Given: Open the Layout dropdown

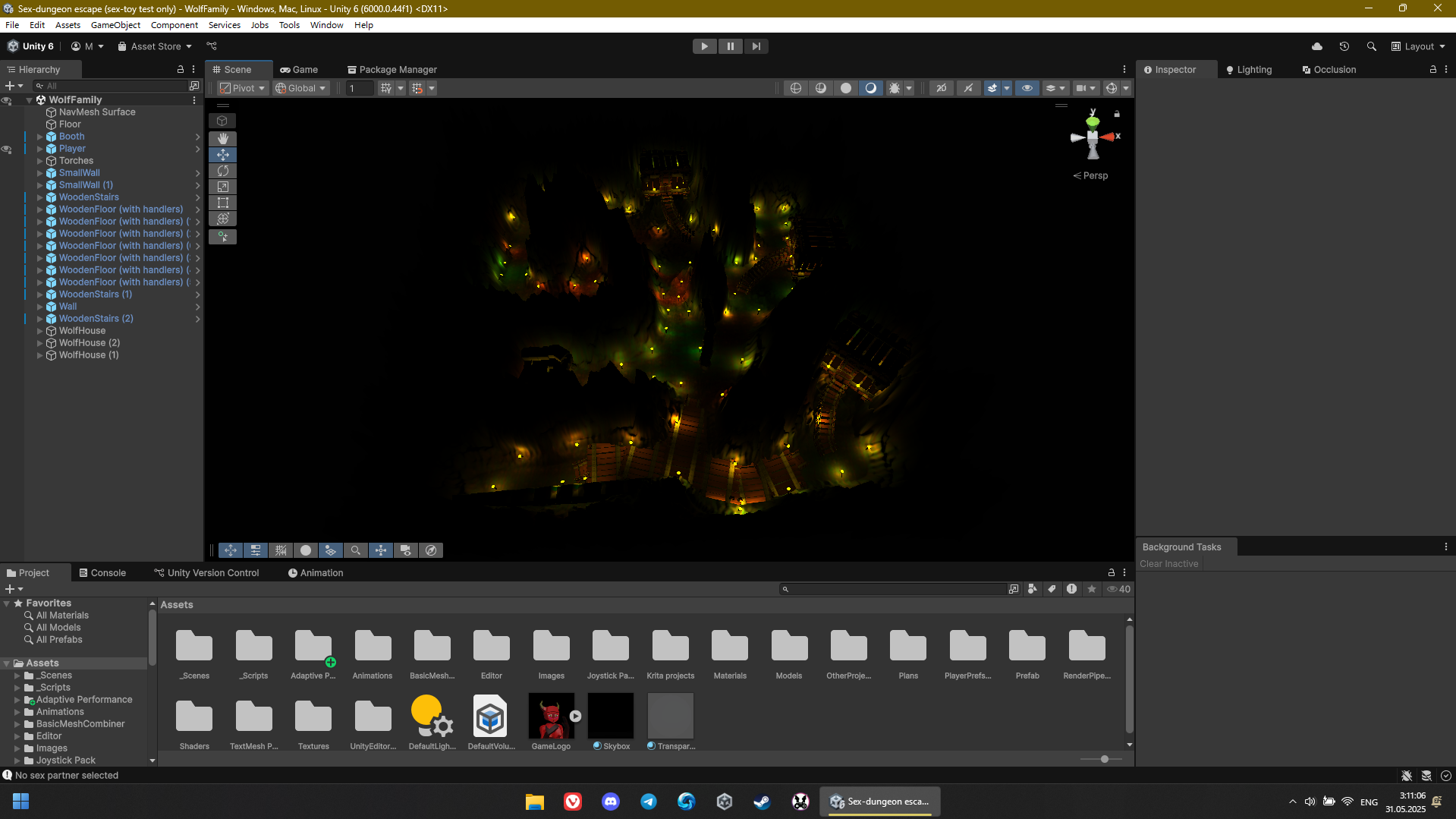Looking at the screenshot, I should point(1418,46).
